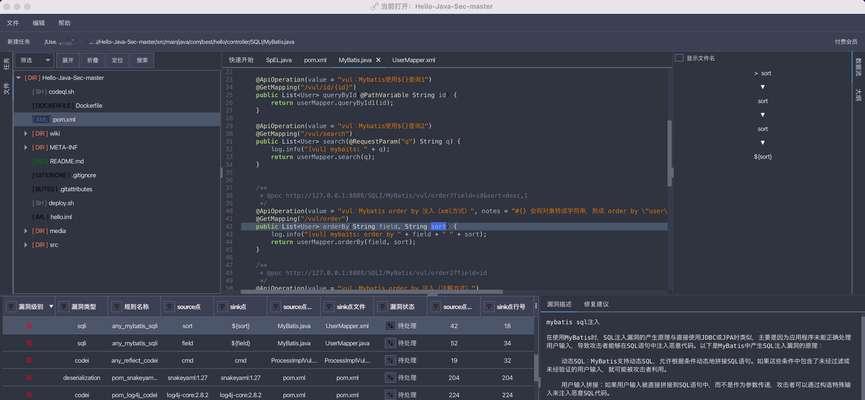Click the 漏洞状态 column filter icon
Screen dimensions: 865x400
382,307
